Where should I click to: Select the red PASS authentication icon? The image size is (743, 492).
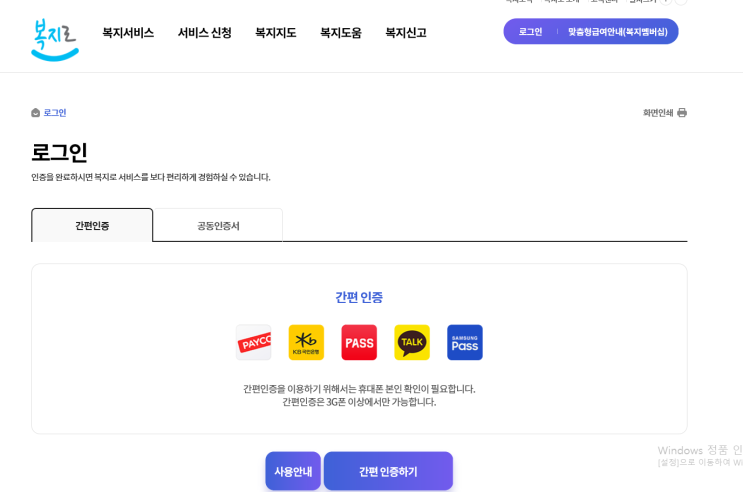[x=359, y=342]
